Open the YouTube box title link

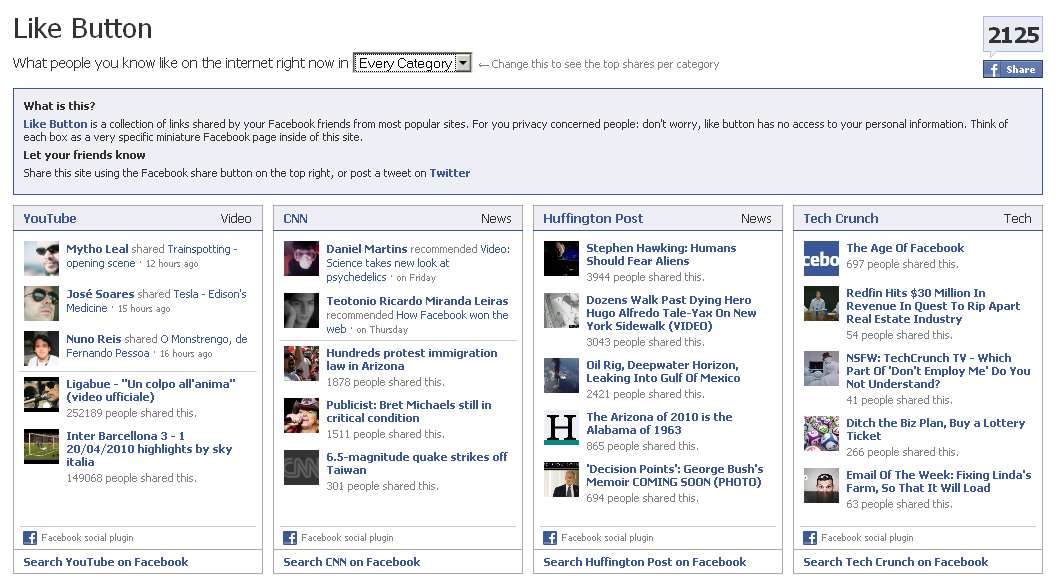pos(50,218)
